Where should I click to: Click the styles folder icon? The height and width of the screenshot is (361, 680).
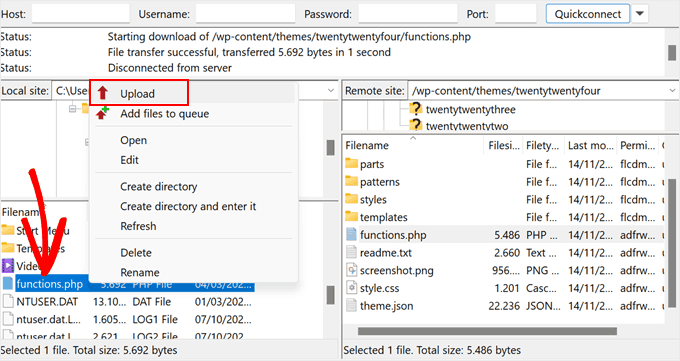pos(351,199)
